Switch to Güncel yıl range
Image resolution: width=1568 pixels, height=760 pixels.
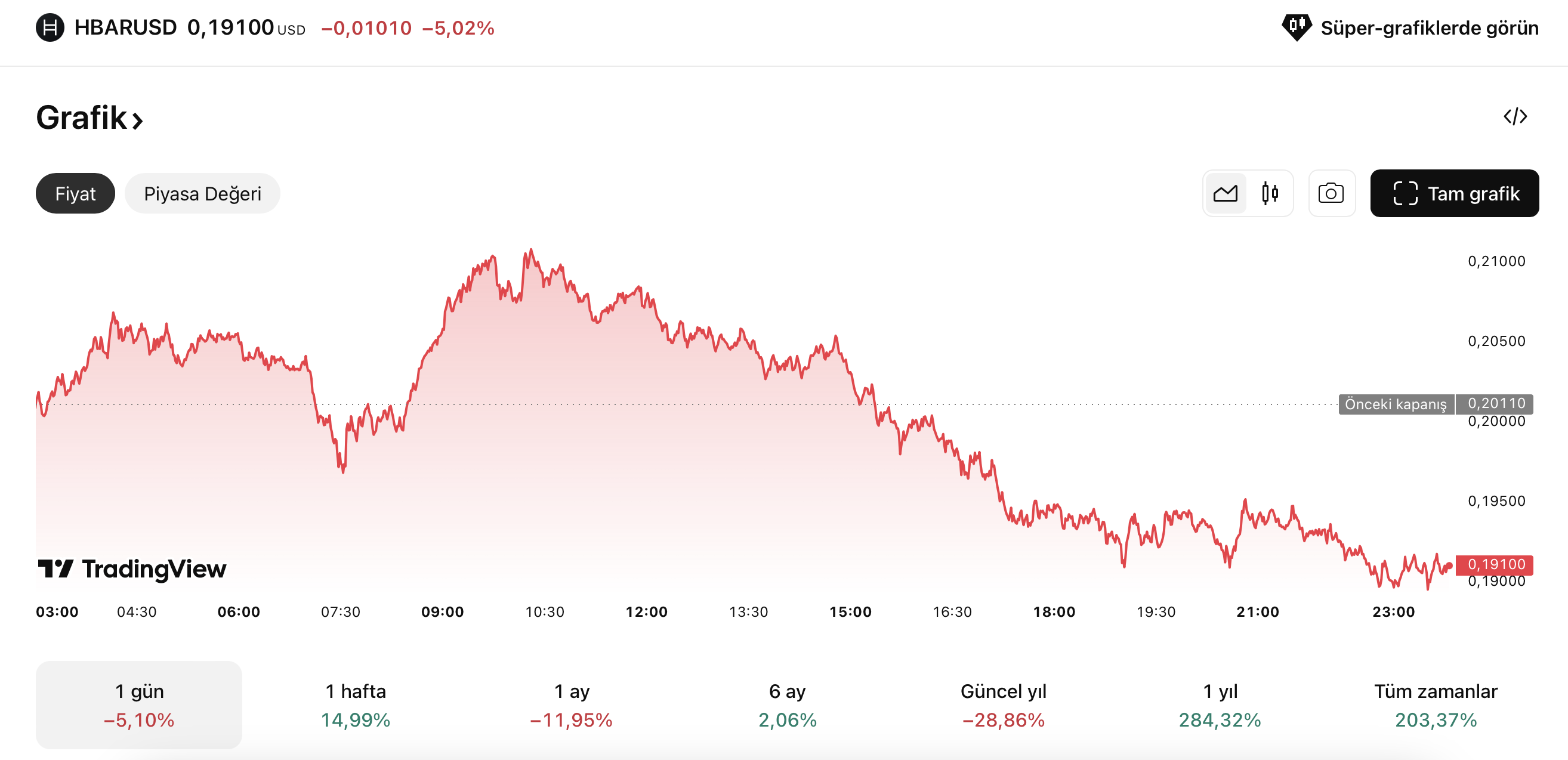[x=1003, y=705]
